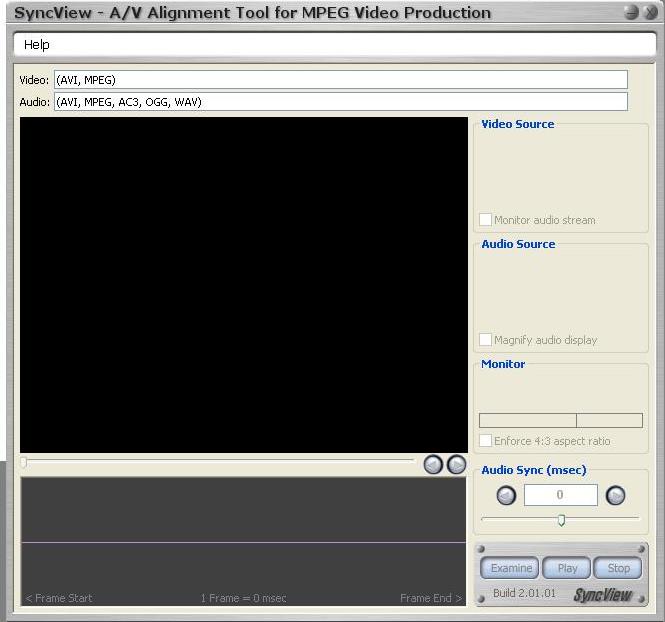Click the audio waveform display panel
This screenshot has height=622, width=665.
[243, 541]
